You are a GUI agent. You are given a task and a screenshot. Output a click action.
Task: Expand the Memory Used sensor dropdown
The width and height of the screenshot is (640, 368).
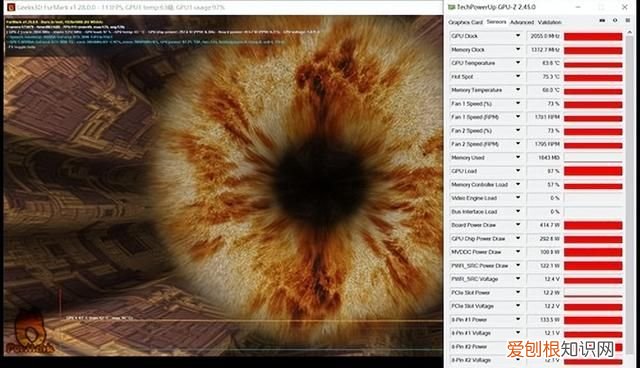(x=518, y=157)
